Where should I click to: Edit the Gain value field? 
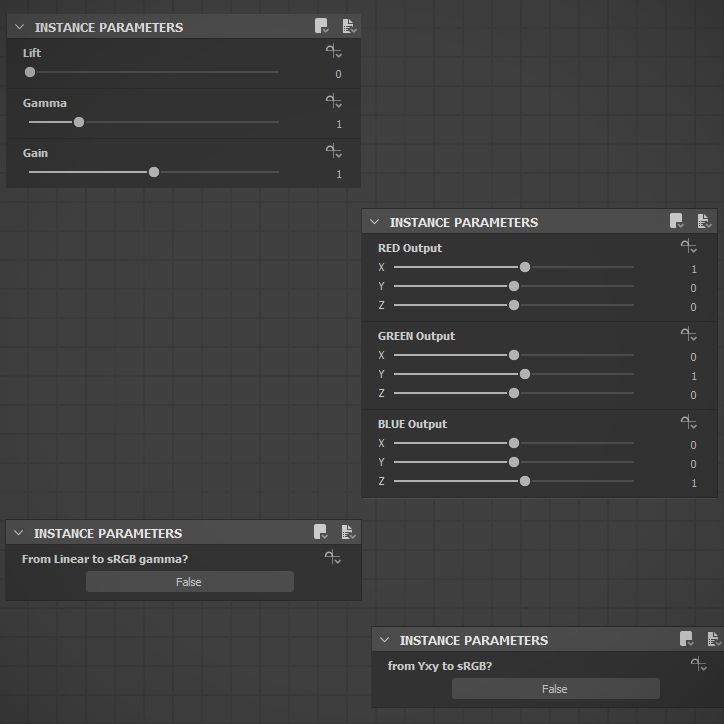coord(338,174)
